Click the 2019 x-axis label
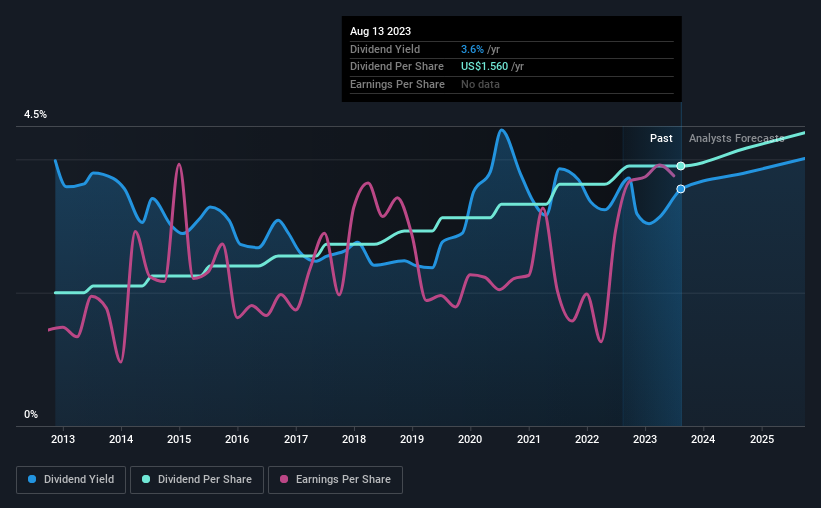Image resolution: width=821 pixels, height=508 pixels. coord(412,439)
